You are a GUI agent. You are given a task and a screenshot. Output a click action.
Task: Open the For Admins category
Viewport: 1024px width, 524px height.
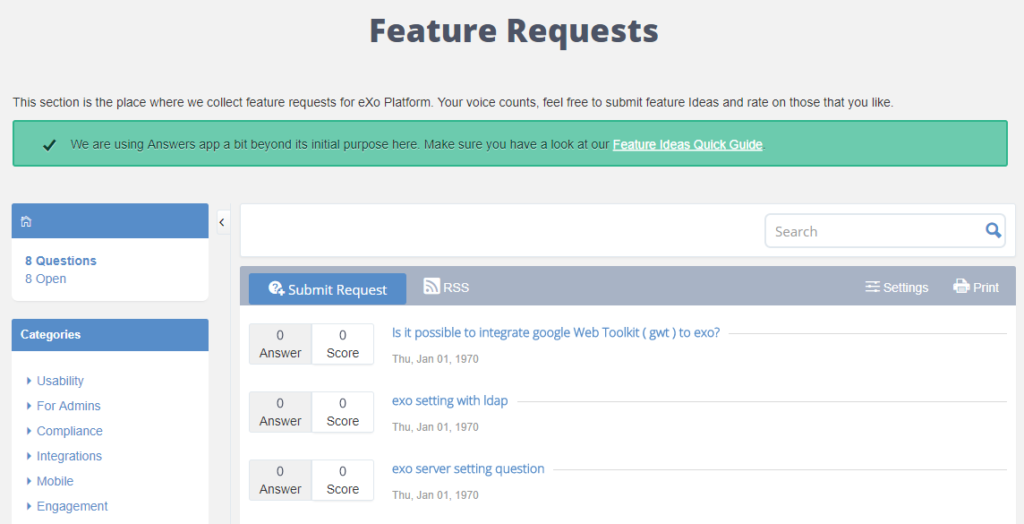coord(69,406)
